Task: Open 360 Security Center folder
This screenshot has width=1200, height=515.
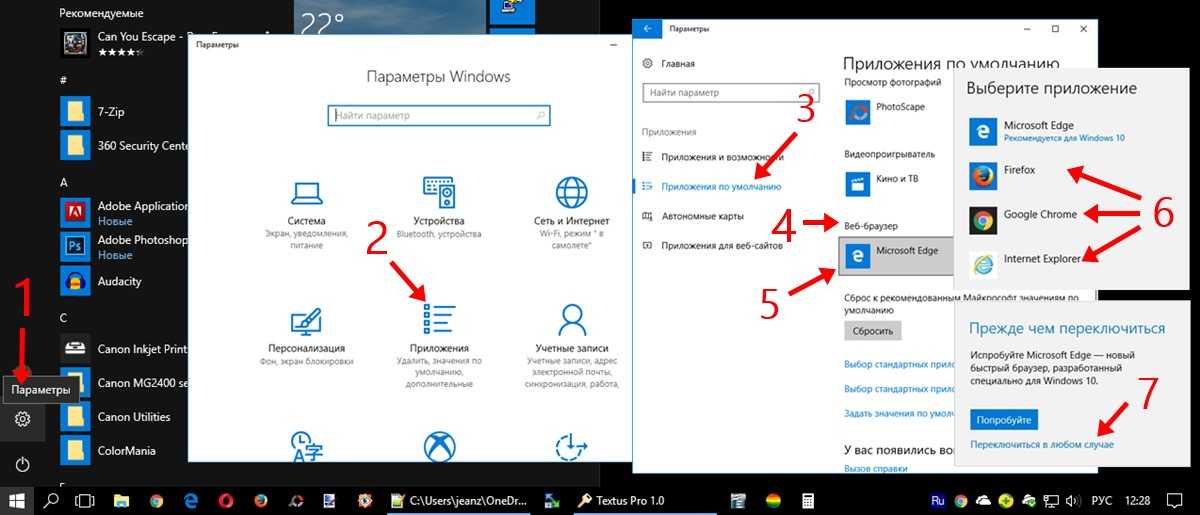Action: (x=124, y=145)
